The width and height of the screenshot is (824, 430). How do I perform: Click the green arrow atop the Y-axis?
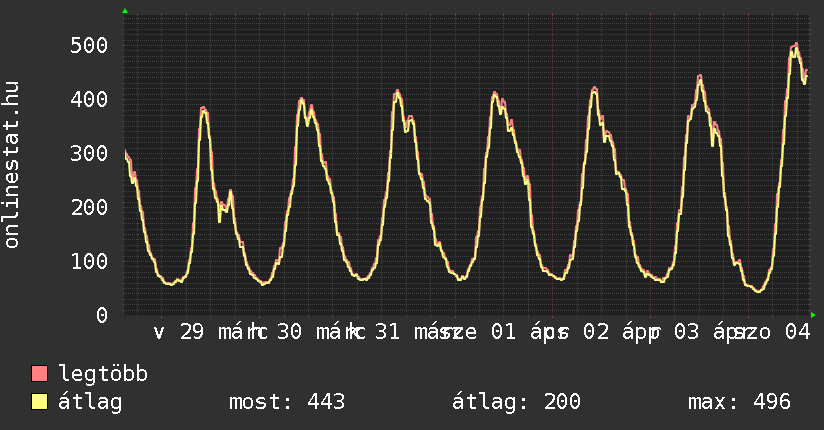[124, 11]
